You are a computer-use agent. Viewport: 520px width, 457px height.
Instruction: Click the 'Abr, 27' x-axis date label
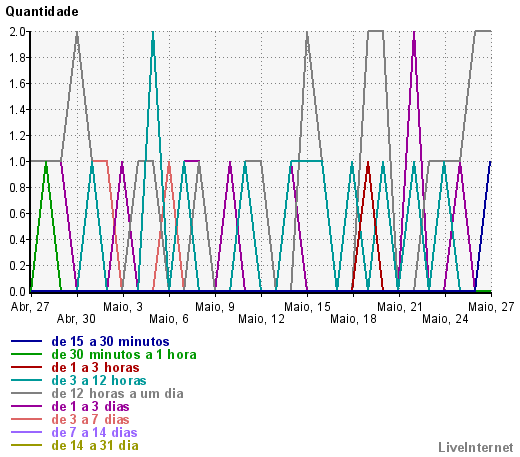click(x=30, y=307)
